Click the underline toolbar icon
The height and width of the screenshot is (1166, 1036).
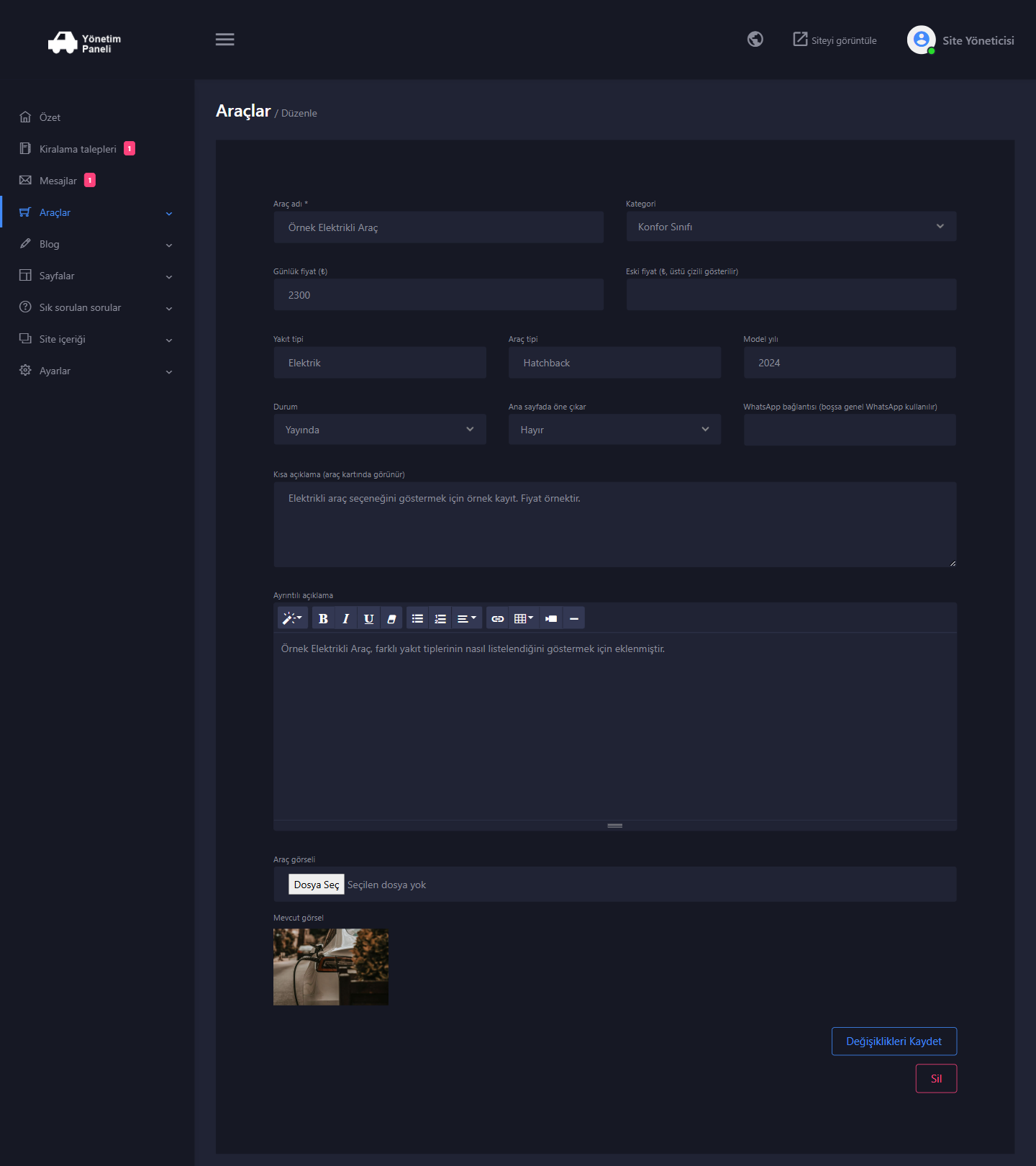pyautogui.click(x=369, y=618)
